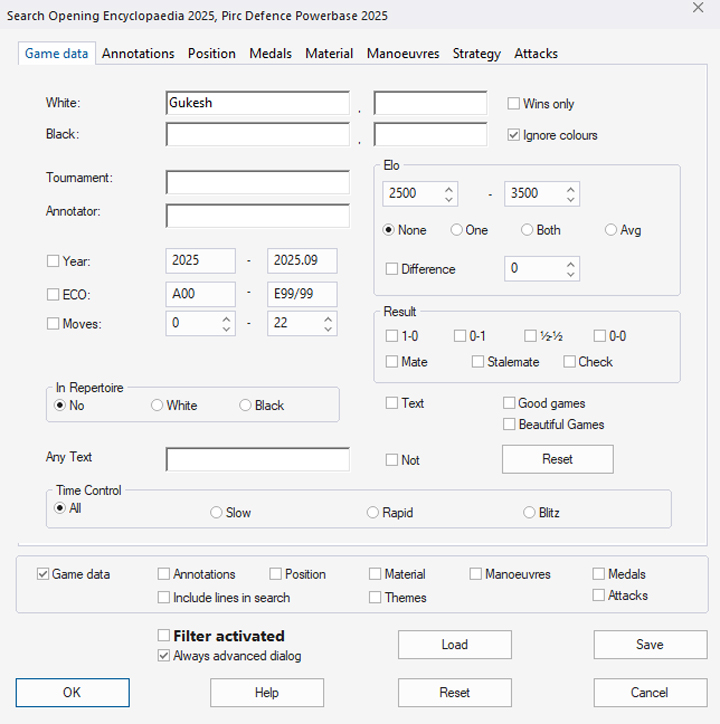Tick the Year filter checkbox
The width and height of the screenshot is (720, 724).
(53, 261)
